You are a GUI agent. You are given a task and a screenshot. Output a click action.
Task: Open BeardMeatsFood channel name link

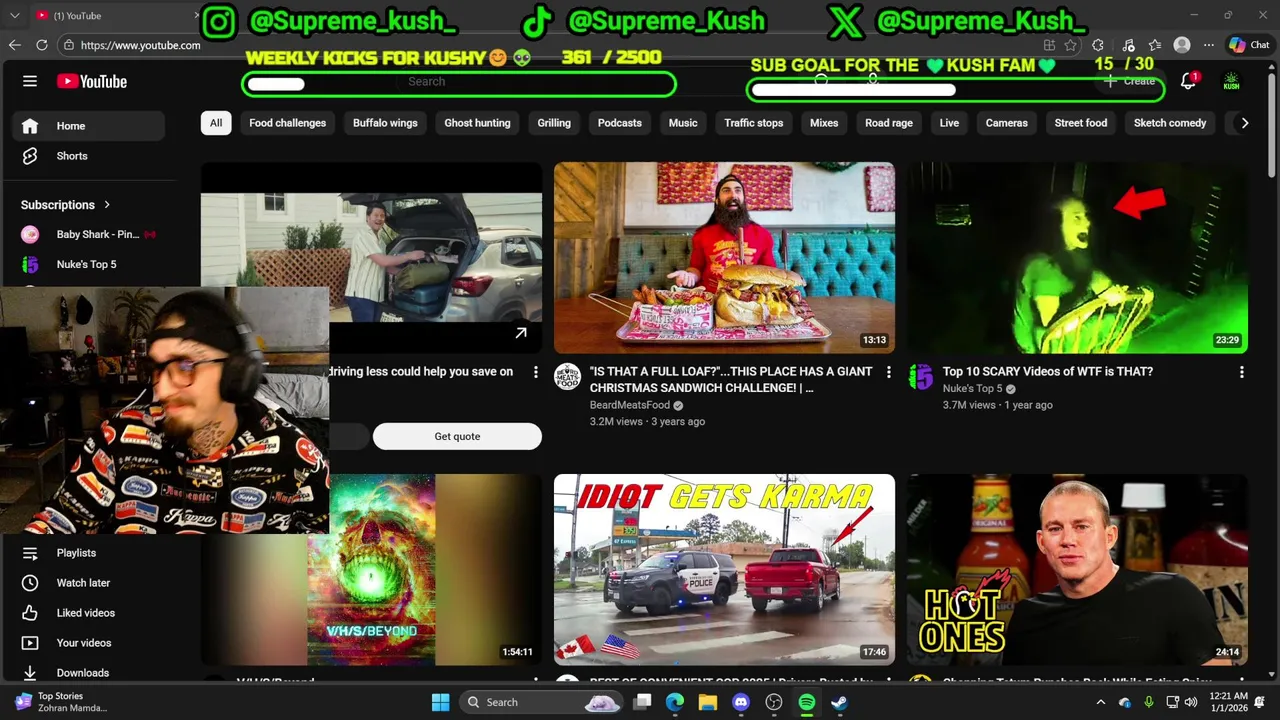pos(630,405)
